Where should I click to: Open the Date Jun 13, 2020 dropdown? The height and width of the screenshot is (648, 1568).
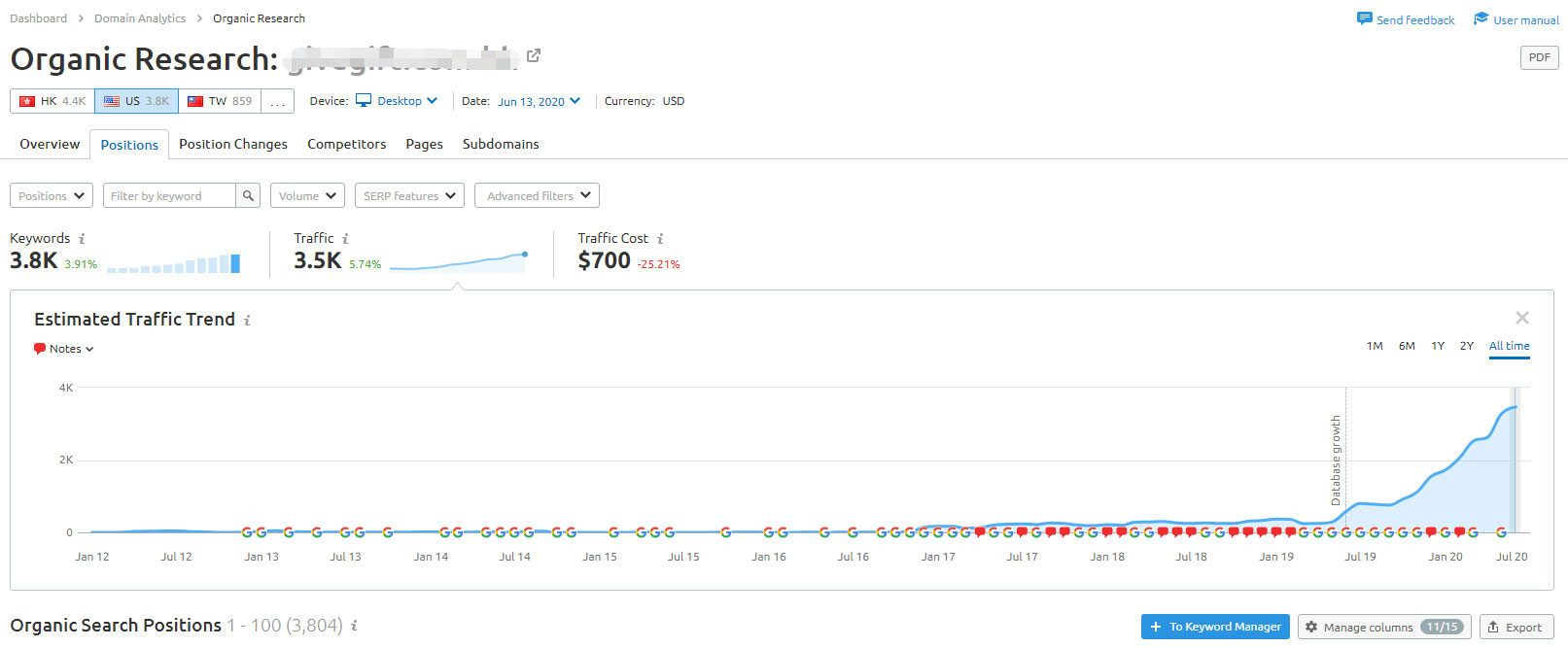(539, 101)
